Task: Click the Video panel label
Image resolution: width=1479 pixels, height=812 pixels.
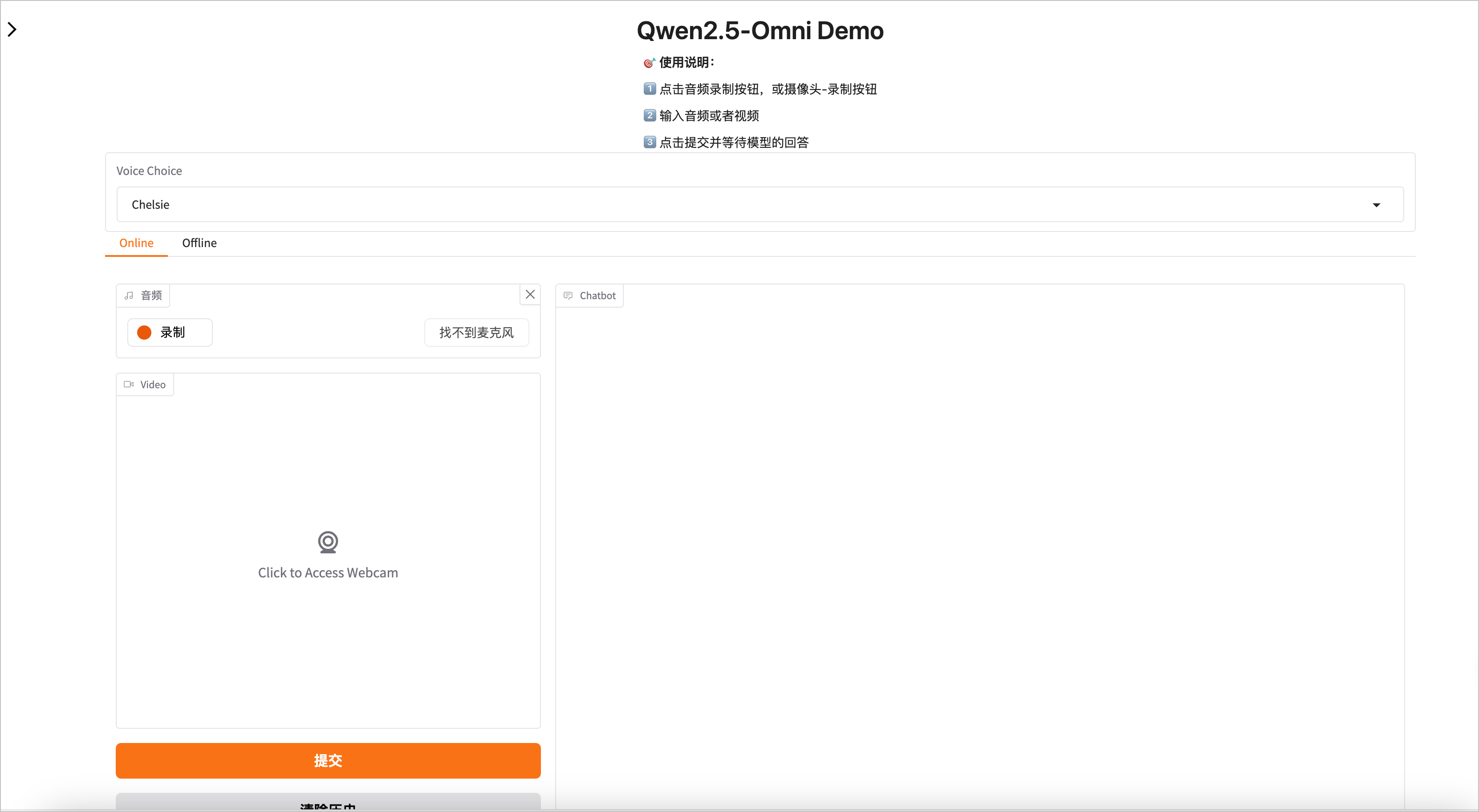Action: [153, 385]
